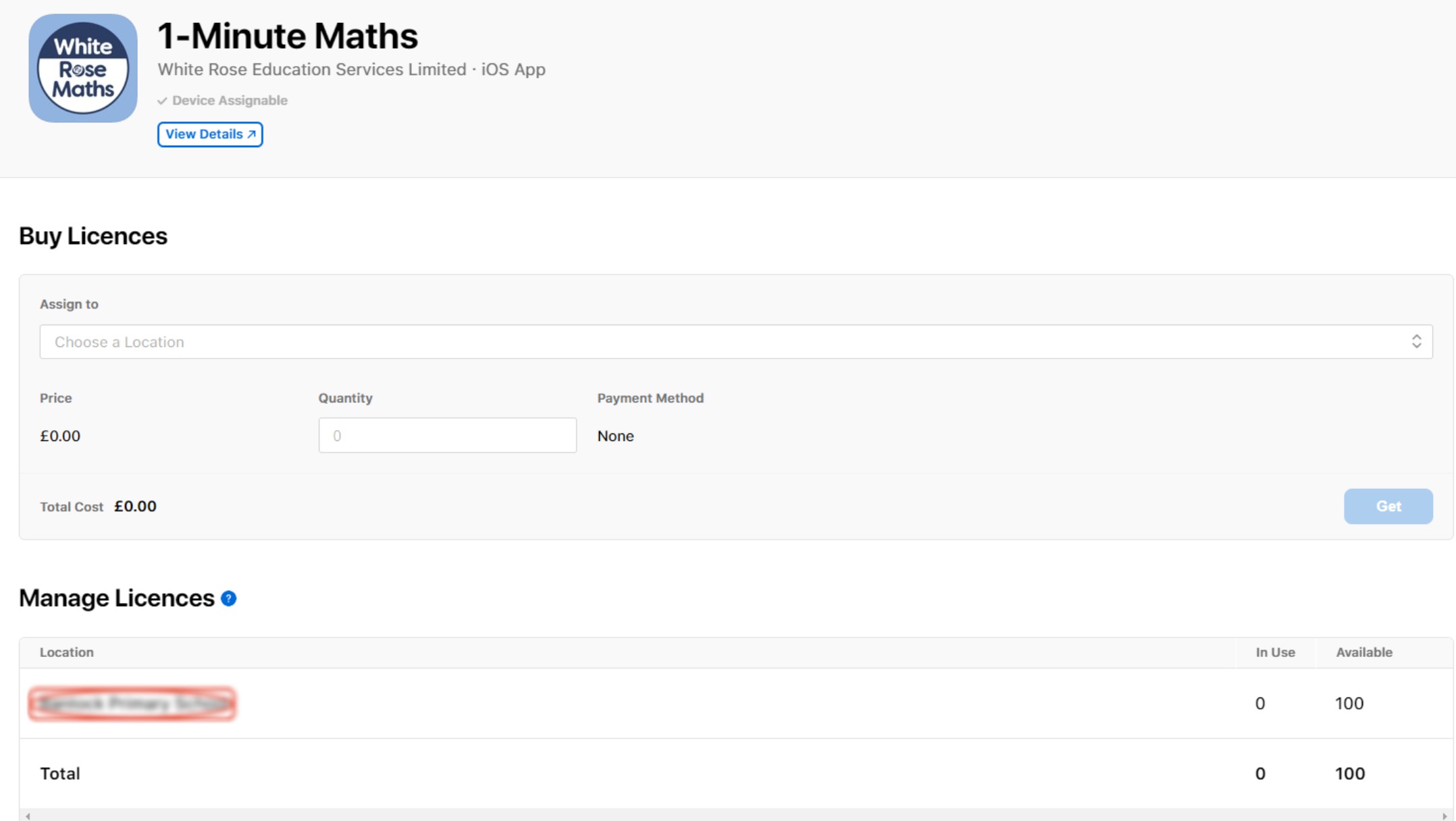Image resolution: width=1456 pixels, height=821 pixels.
Task: Click the In Use column header
Action: click(x=1275, y=652)
